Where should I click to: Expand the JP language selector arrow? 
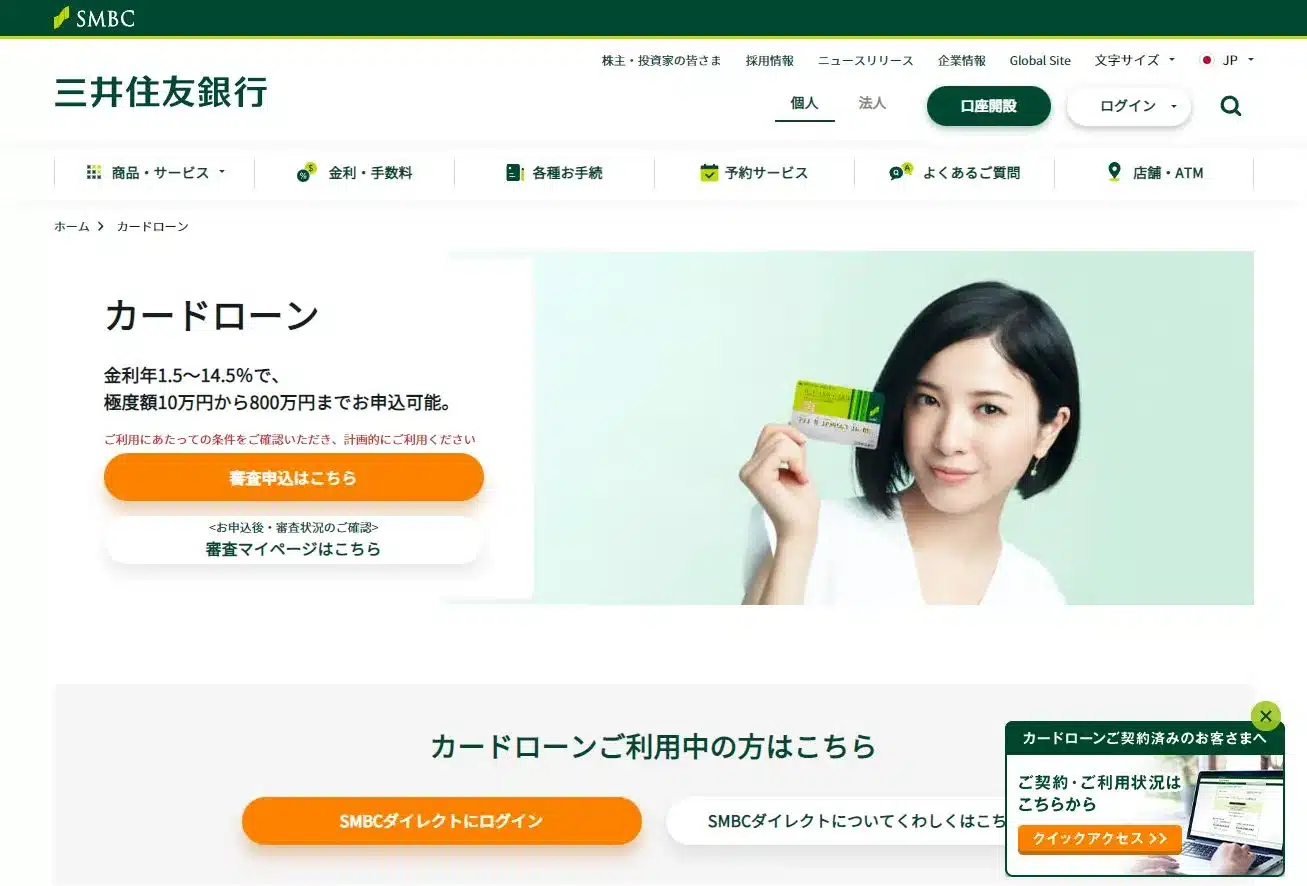[1250, 60]
